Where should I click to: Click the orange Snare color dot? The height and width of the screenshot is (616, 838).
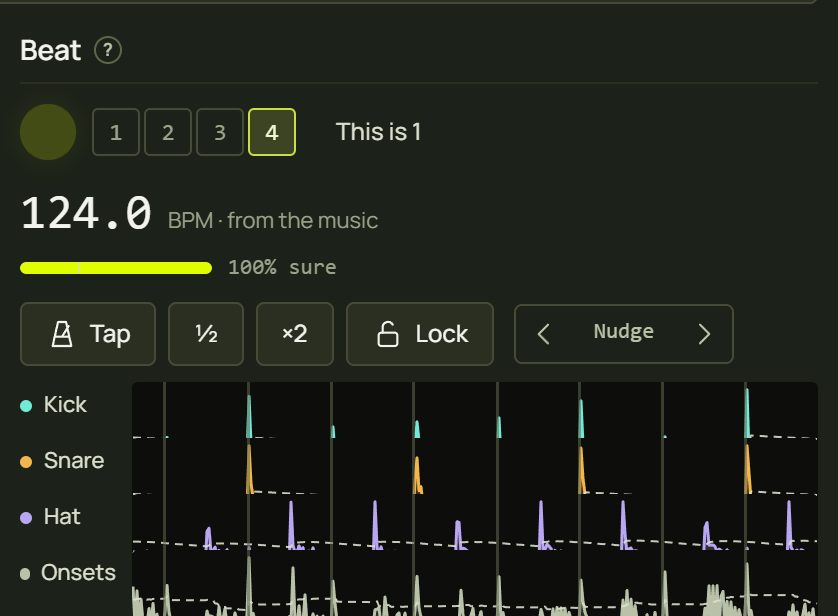(x=26, y=462)
